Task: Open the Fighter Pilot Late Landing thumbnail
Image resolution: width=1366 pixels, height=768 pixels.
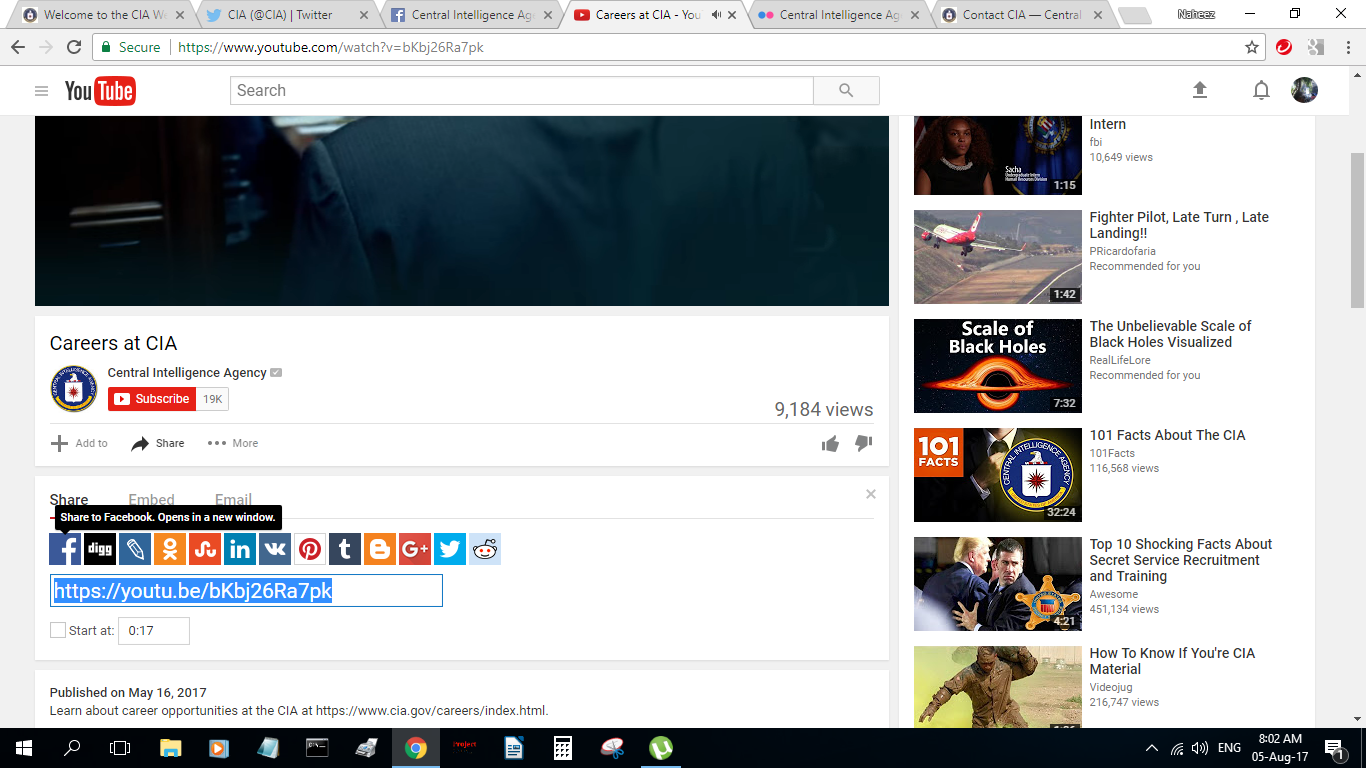Action: tap(998, 257)
